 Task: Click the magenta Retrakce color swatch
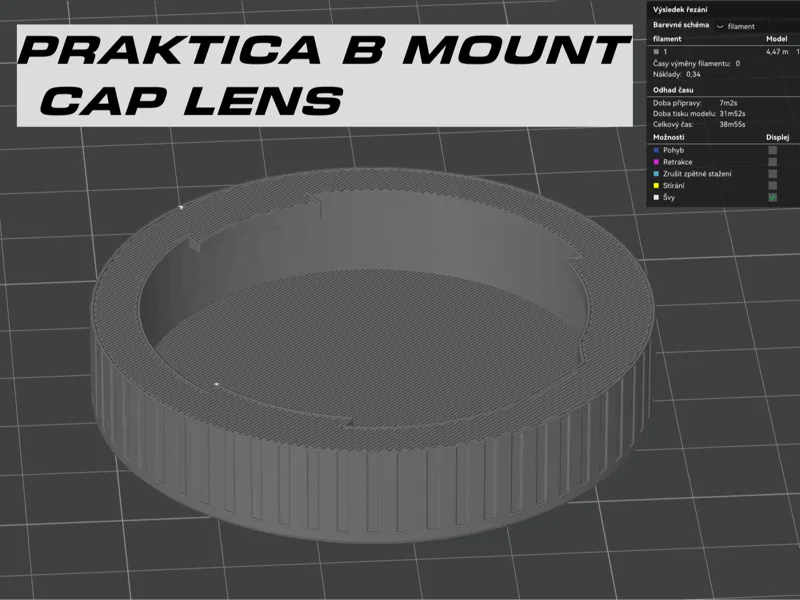click(657, 162)
